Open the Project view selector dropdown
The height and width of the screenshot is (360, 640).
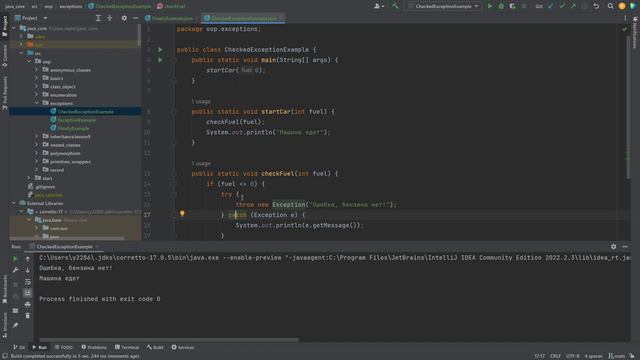[31, 18]
